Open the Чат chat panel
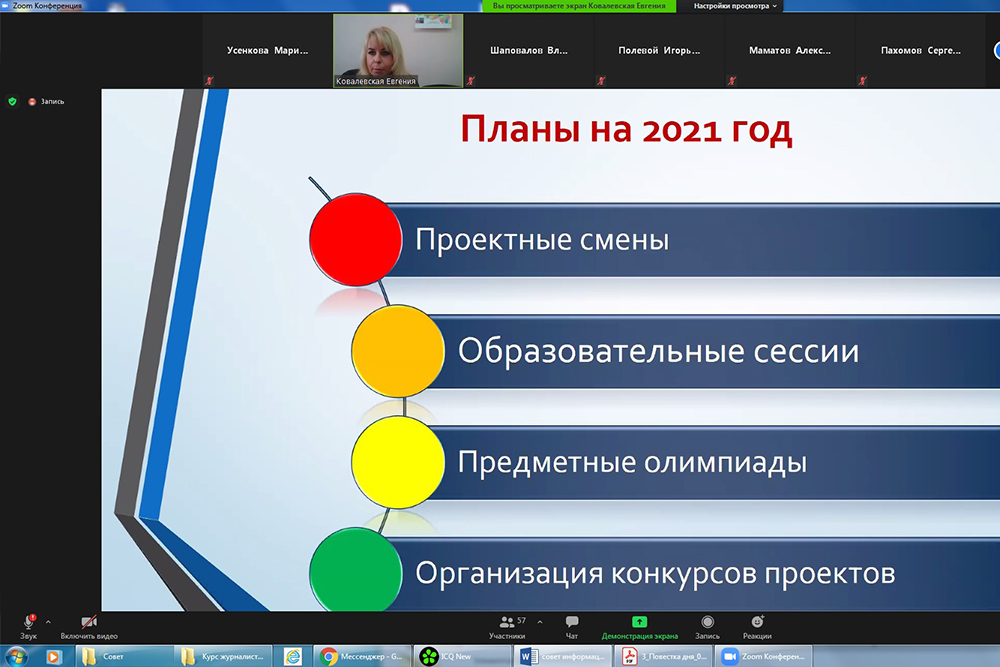This screenshot has height=667, width=1000. [571, 627]
